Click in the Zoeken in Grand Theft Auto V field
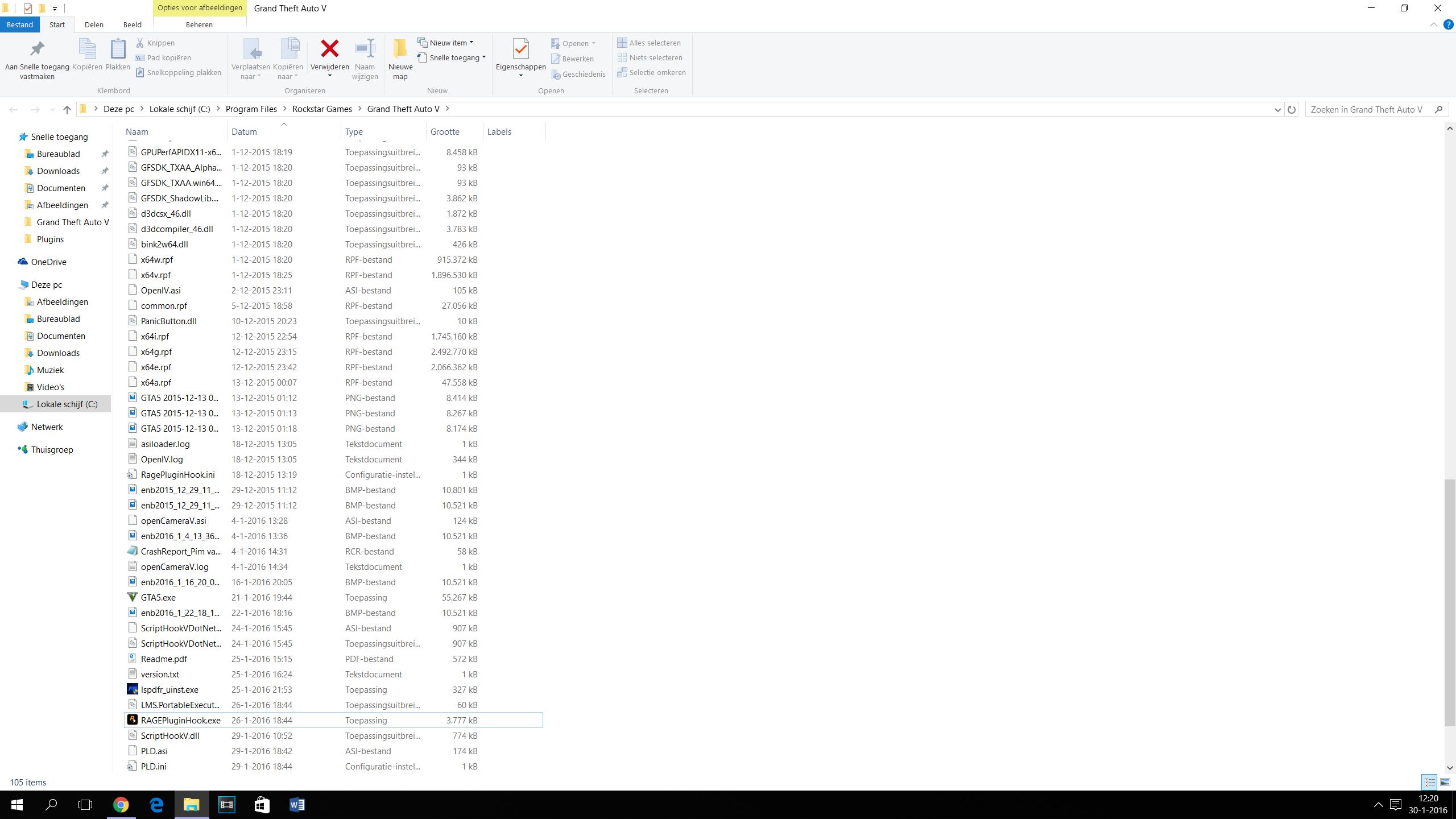The width and height of the screenshot is (1456, 819). click(1368, 109)
